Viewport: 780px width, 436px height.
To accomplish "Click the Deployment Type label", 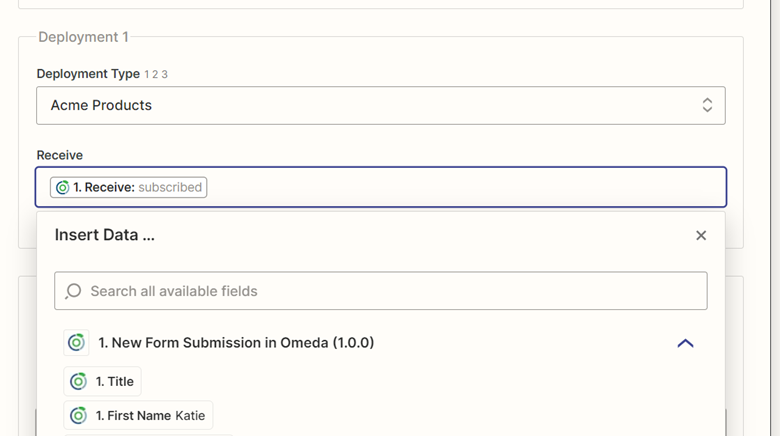I will coord(87,74).
